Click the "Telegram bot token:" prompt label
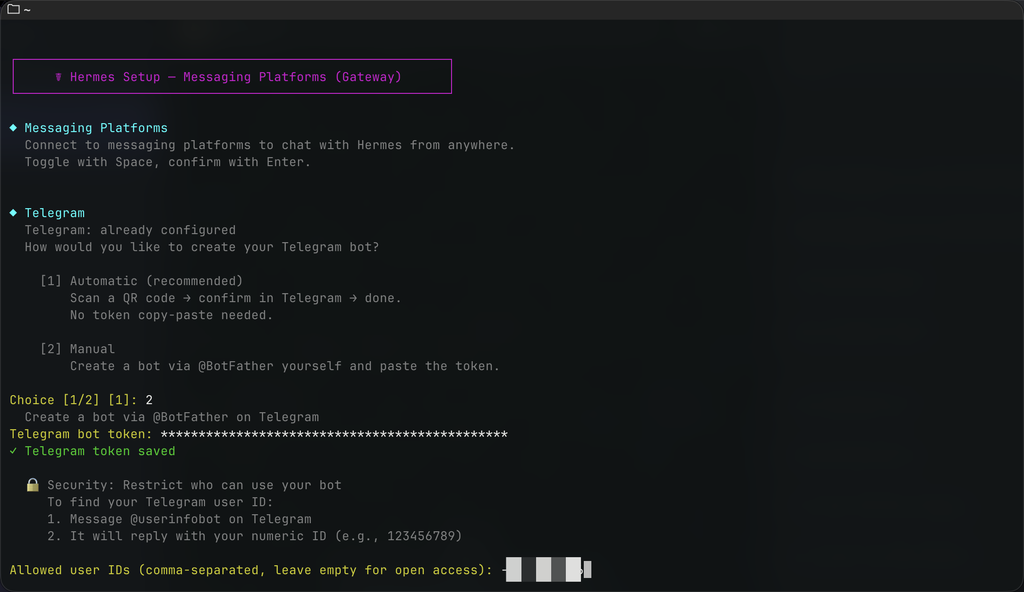Screen dimensions: 1024x592 point(81,434)
